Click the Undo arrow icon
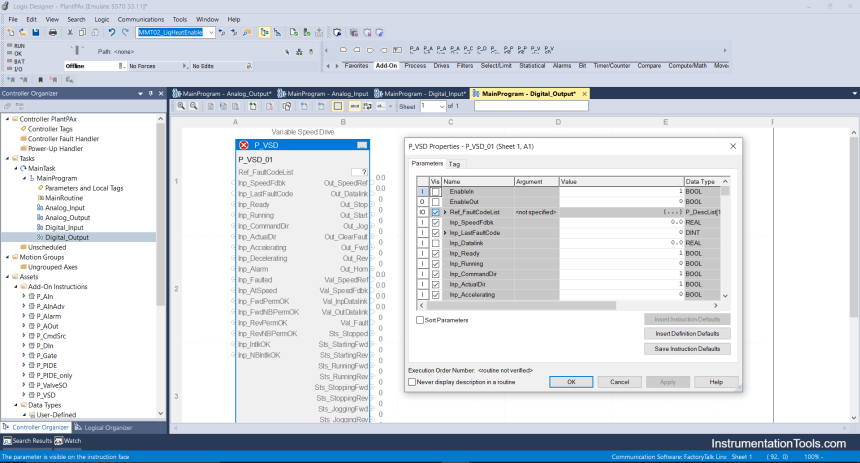Screen dimensions: 860x463 112,32
